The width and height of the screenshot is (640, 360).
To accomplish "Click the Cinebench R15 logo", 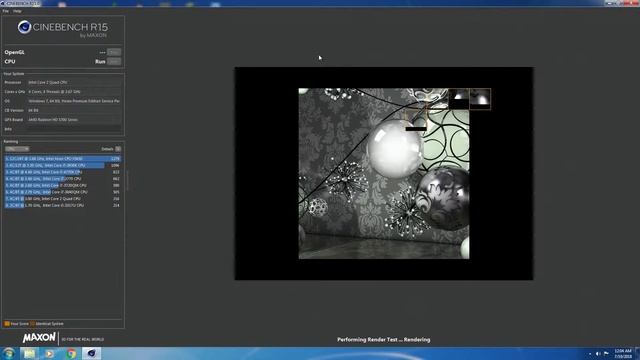I will (x=63, y=29).
